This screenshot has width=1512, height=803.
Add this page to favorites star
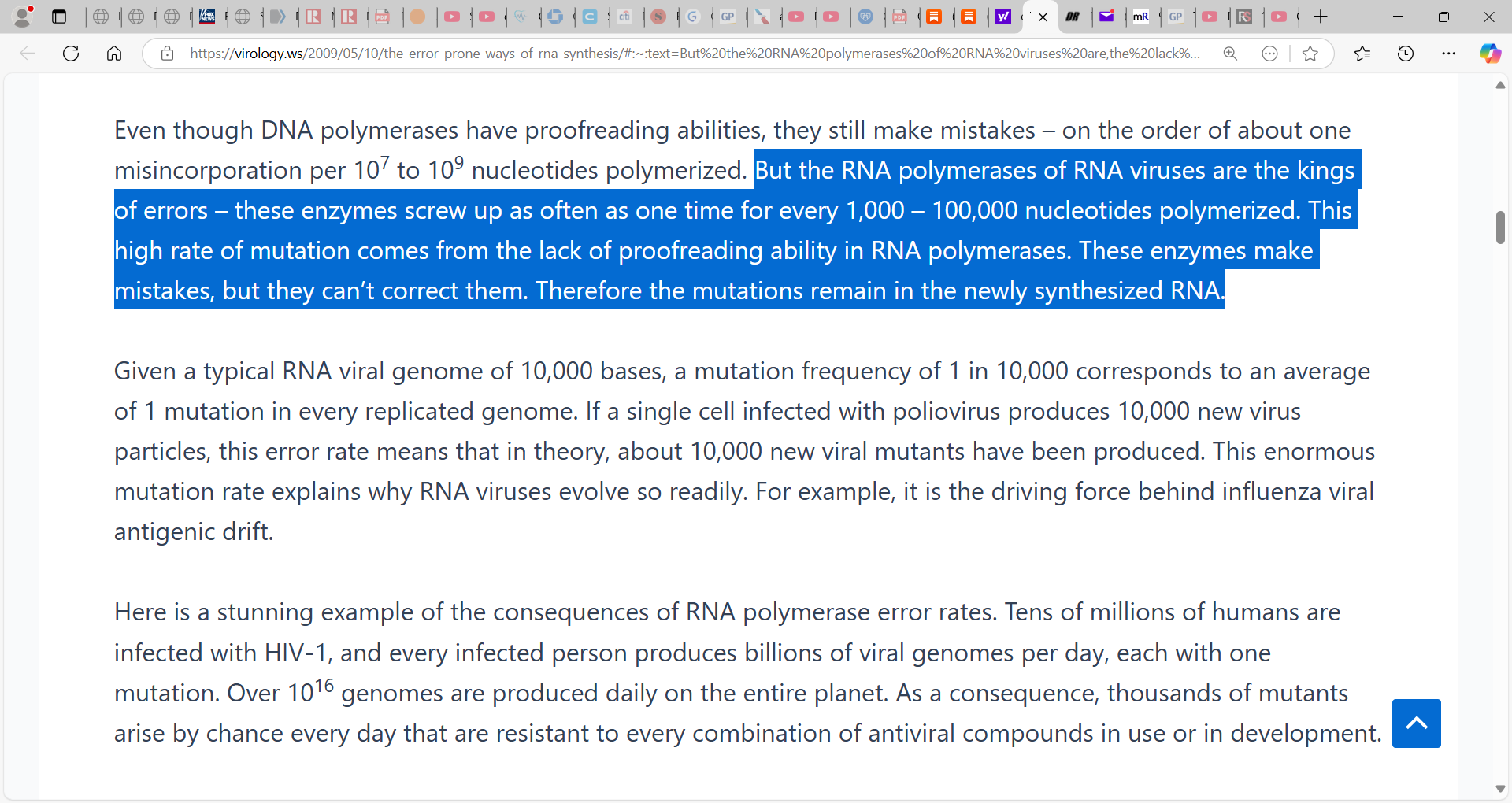pos(1310,54)
